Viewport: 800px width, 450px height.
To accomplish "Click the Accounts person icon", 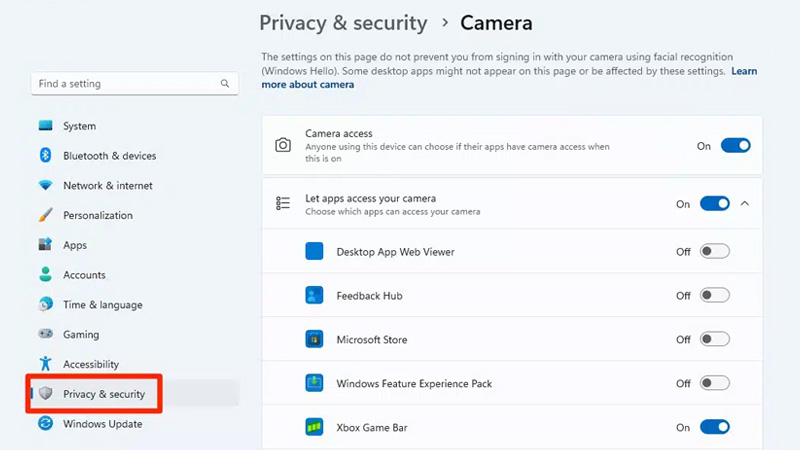I will [45, 274].
